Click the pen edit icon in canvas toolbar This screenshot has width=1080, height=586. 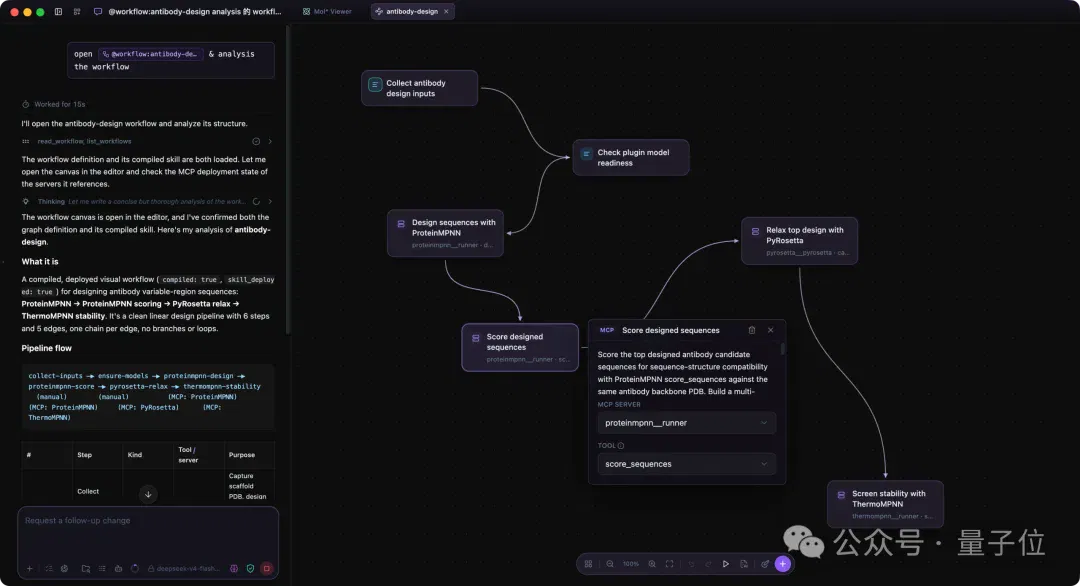pyautogui.click(x=765, y=564)
